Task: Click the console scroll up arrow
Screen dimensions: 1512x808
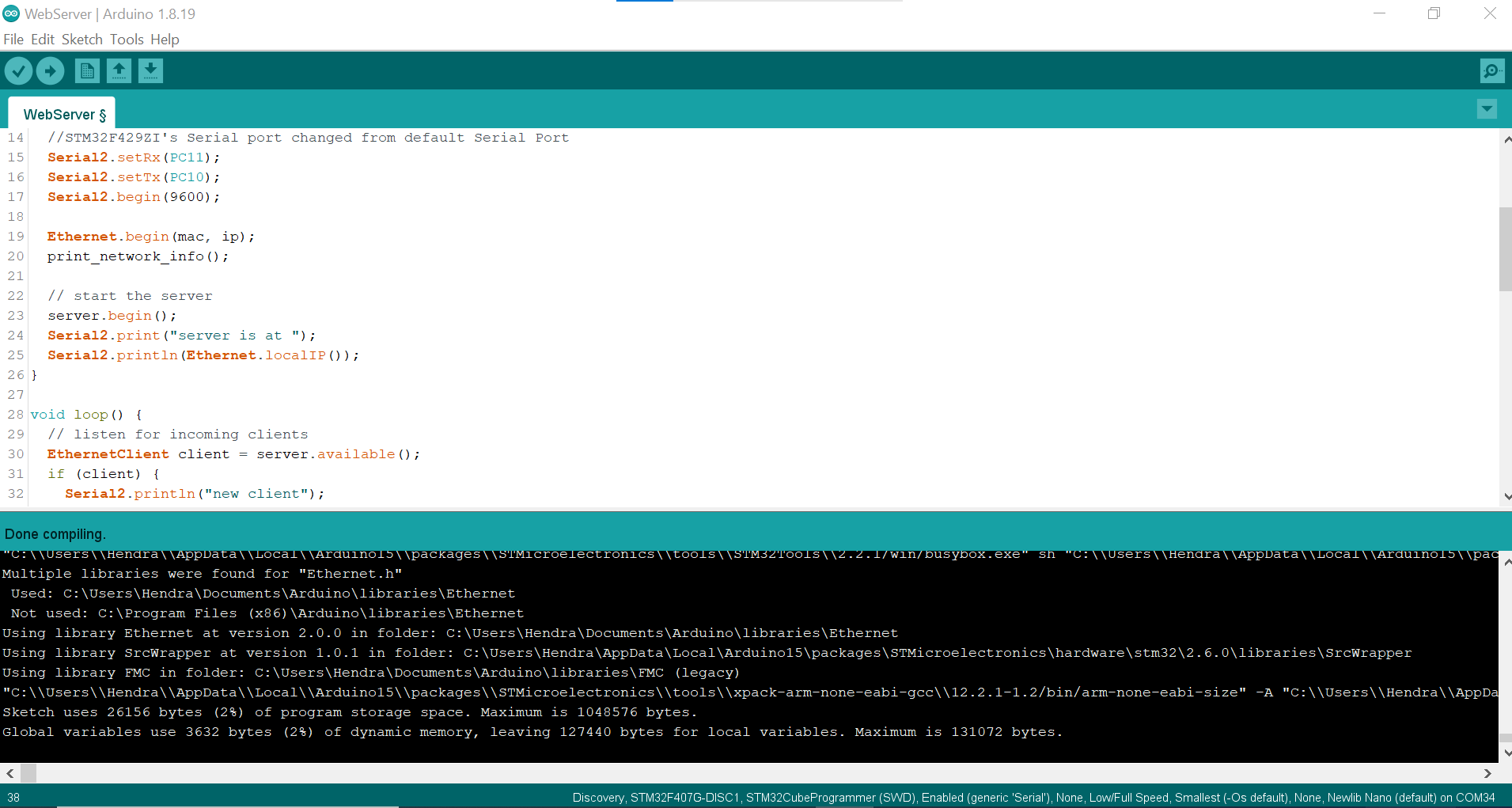Action: tap(1506, 562)
